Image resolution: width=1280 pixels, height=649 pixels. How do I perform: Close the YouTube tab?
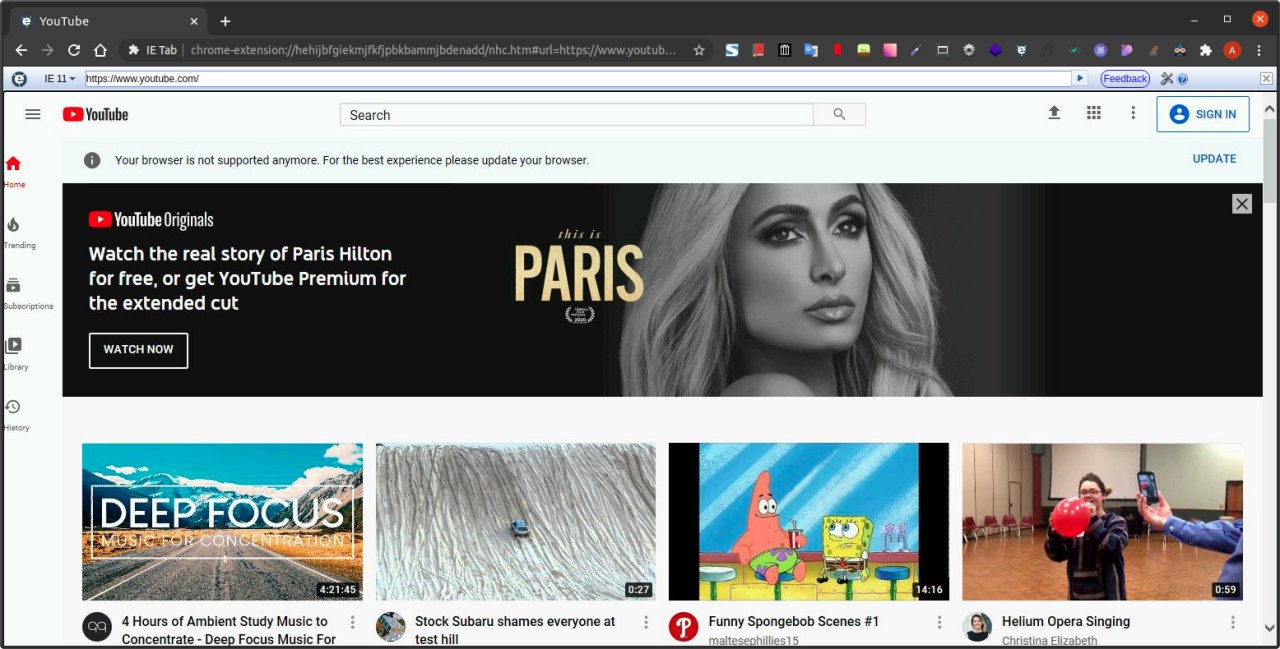coord(193,21)
